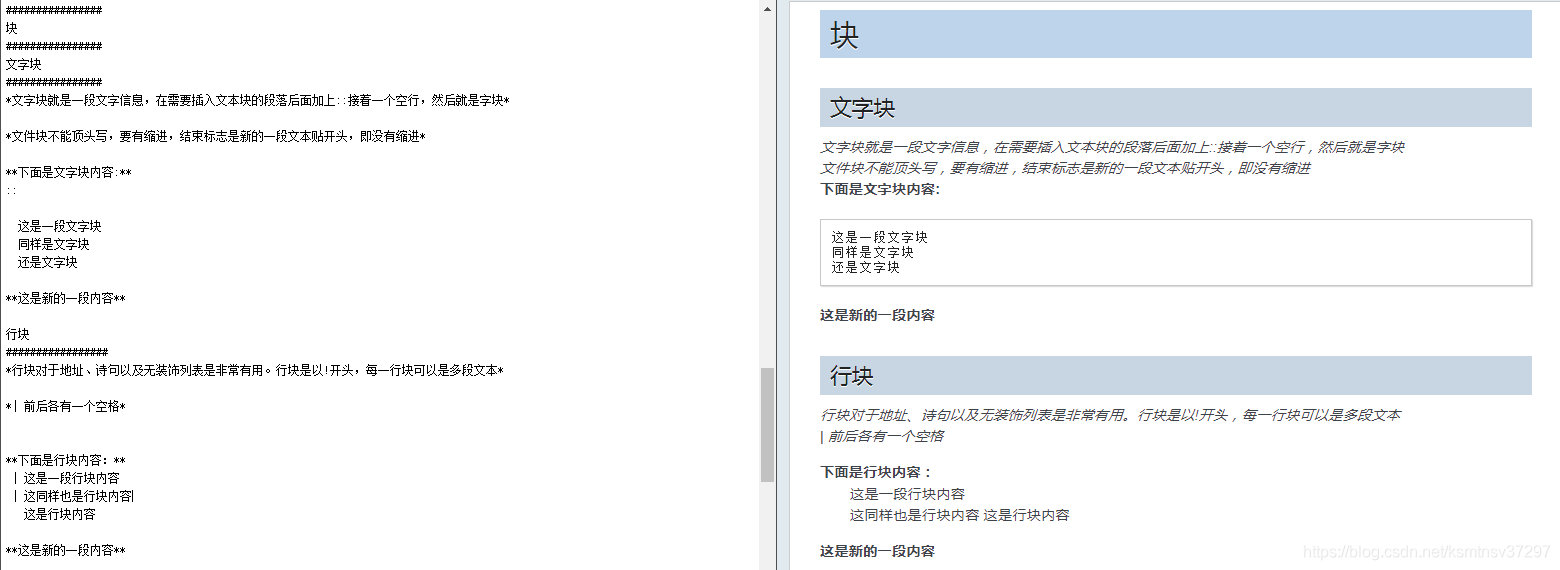Click editor line '*| 前后各有一个空格*'
The height and width of the screenshot is (570, 1560).
65,407
